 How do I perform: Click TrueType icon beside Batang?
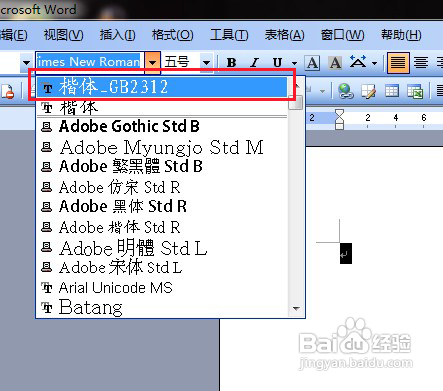(47, 307)
